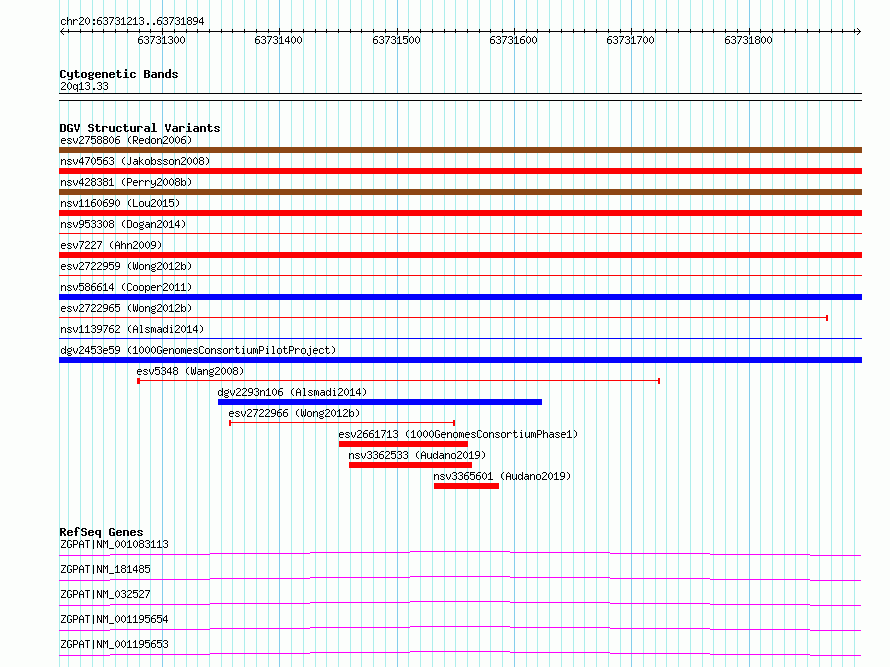890x667 pixels.
Task: Click the dgv2453e59 blue variant bar
Action: pos(460,360)
